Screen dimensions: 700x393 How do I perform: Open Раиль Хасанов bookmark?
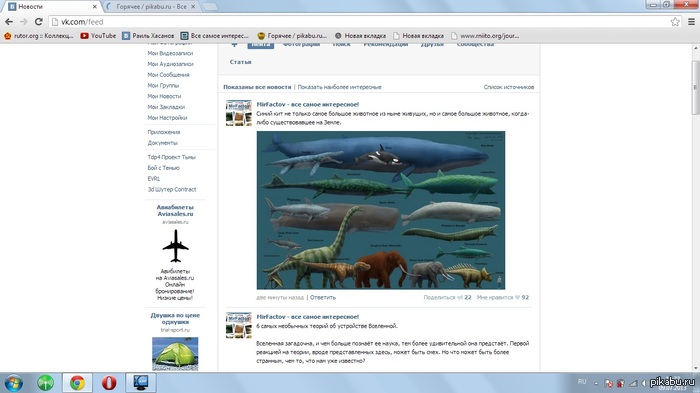(148, 36)
